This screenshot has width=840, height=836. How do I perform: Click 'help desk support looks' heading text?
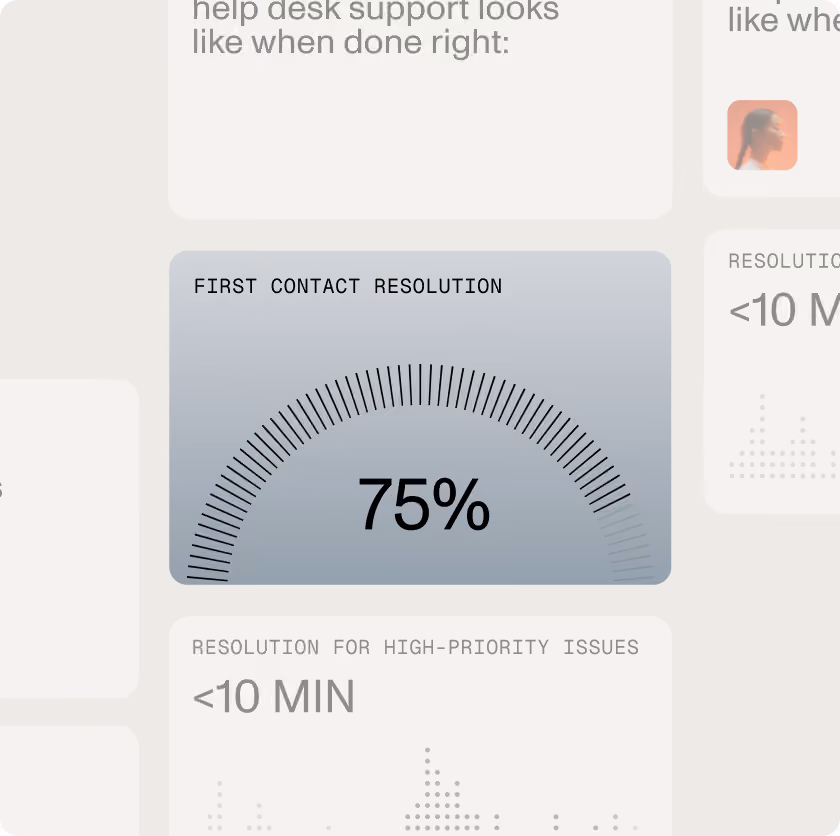[x=376, y=10]
